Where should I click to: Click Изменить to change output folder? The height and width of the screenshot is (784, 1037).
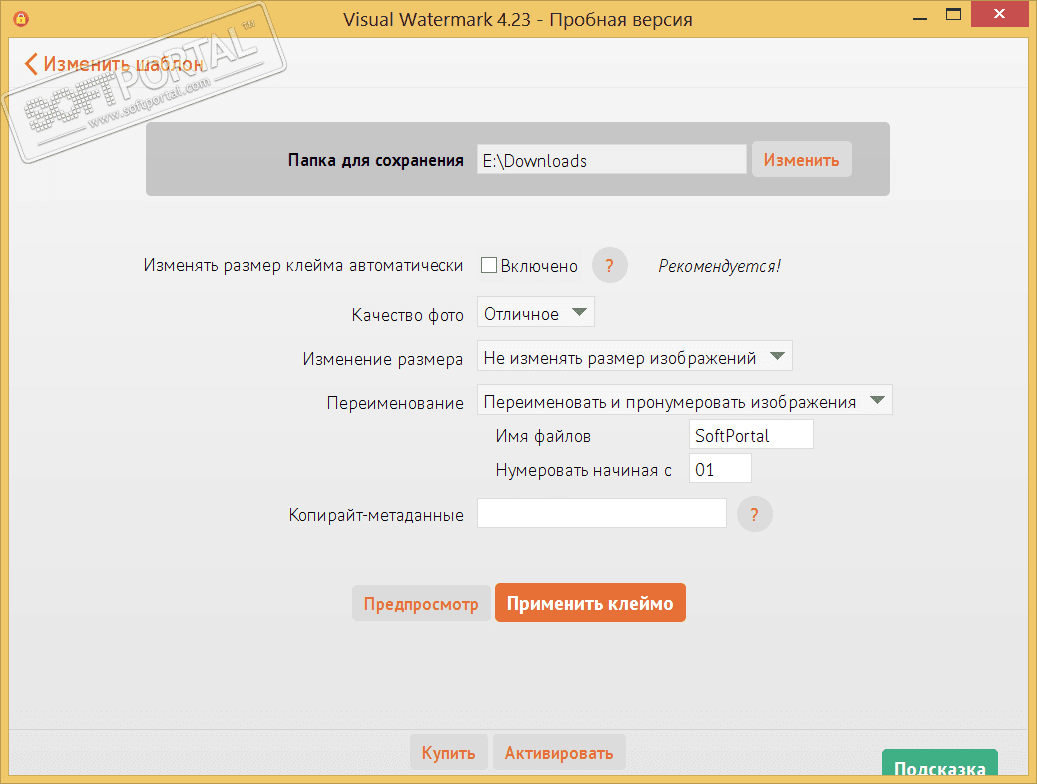pyautogui.click(x=802, y=159)
